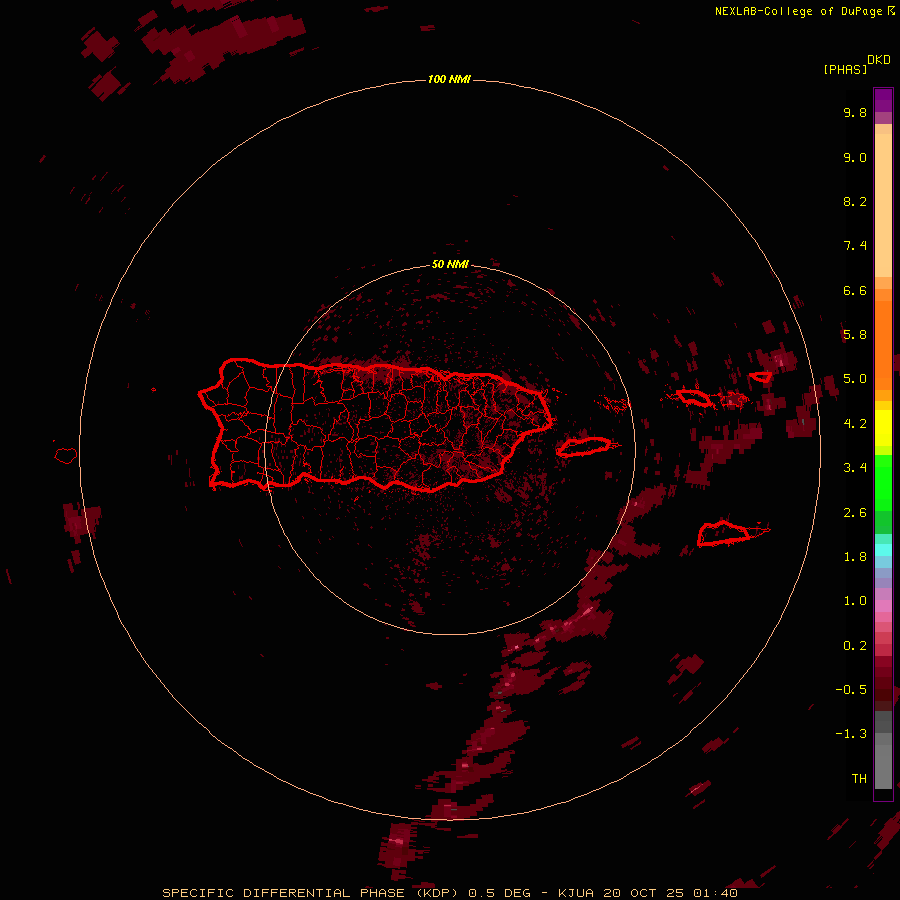The image size is (900, 900).
Task: Click the Vieques island outline east of Puerto Rico
Action: click(584, 447)
